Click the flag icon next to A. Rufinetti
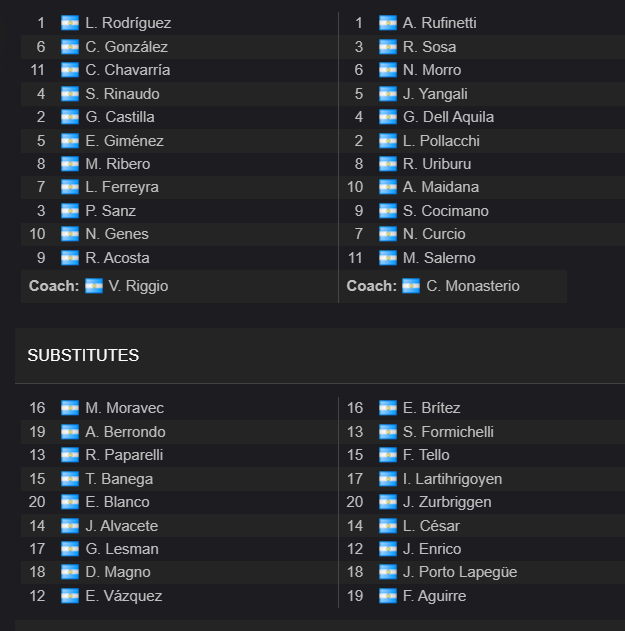 pos(388,23)
